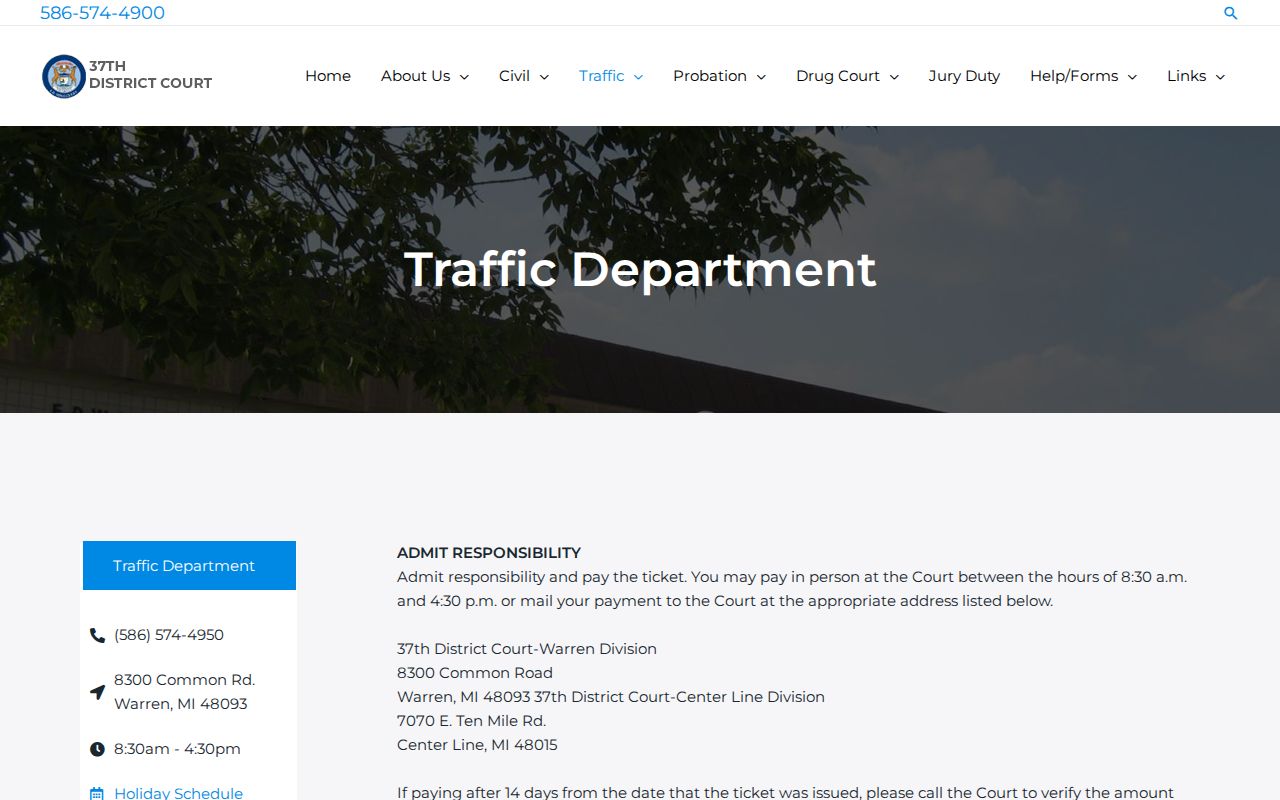
Task: Click the 37th District Court seal logo
Action: click(64, 76)
